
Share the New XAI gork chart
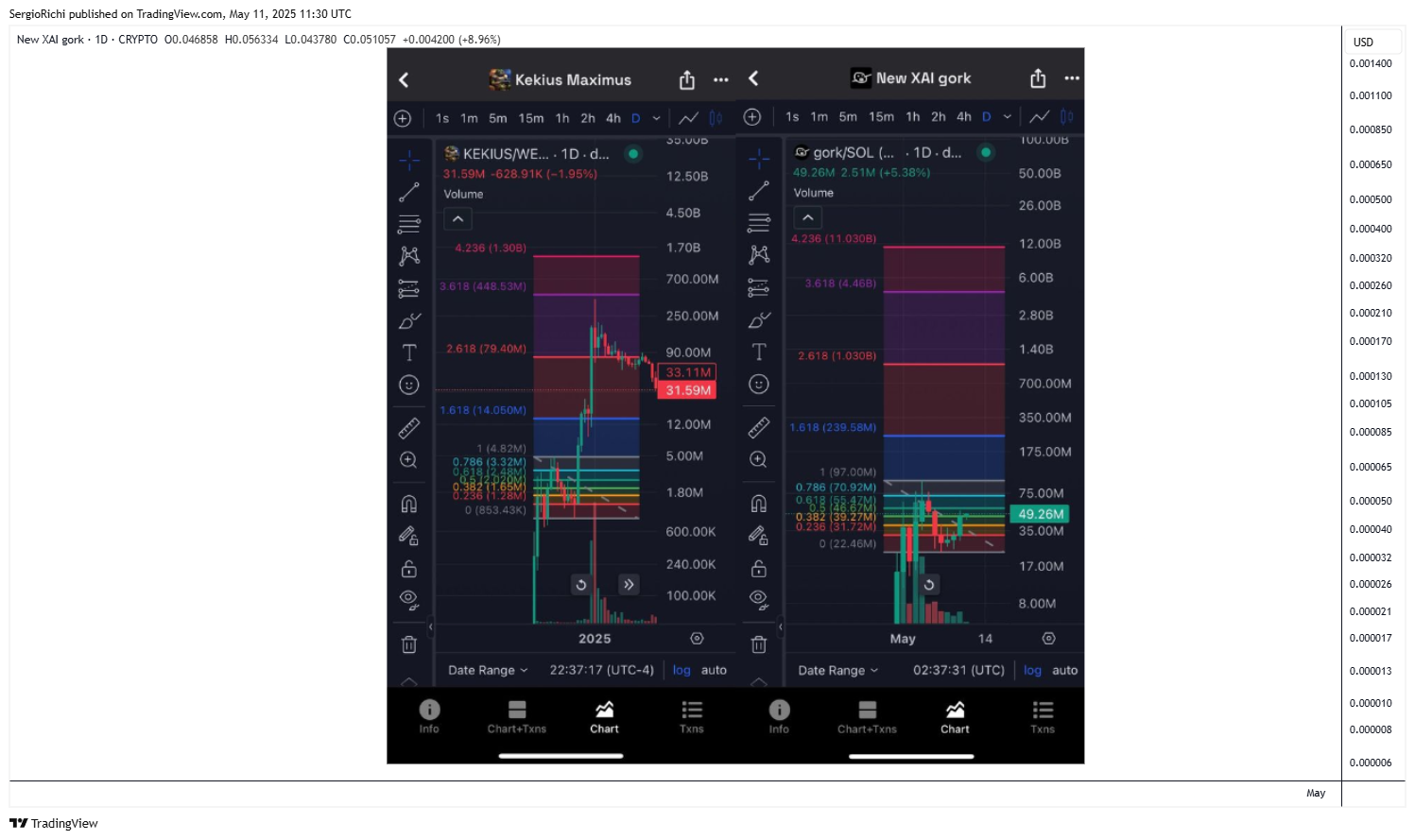[1038, 78]
